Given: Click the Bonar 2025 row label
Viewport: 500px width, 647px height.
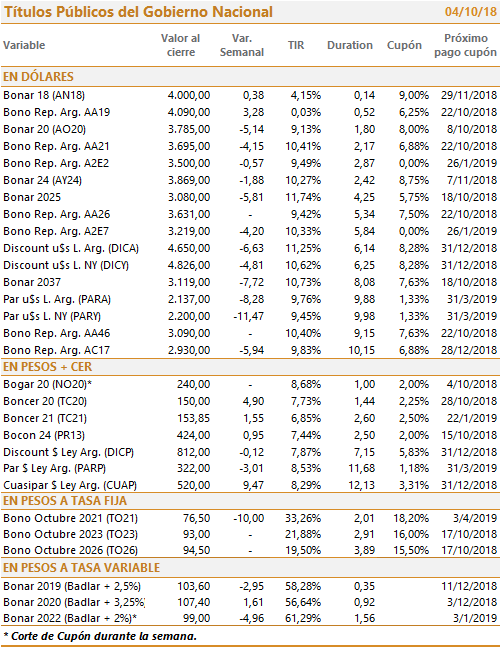Looking at the screenshot, I should [32, 197].
